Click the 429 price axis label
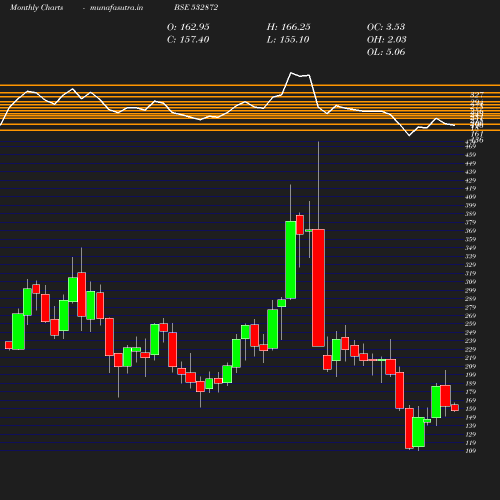The image size is (500, 500). click(470, 181)
